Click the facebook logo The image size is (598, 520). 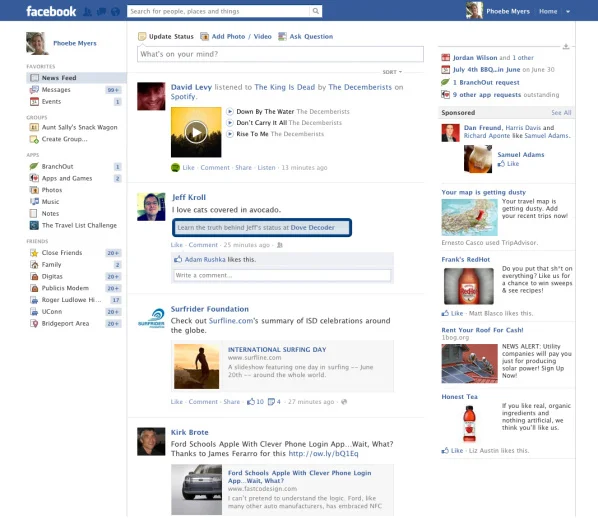coord(51,11)
